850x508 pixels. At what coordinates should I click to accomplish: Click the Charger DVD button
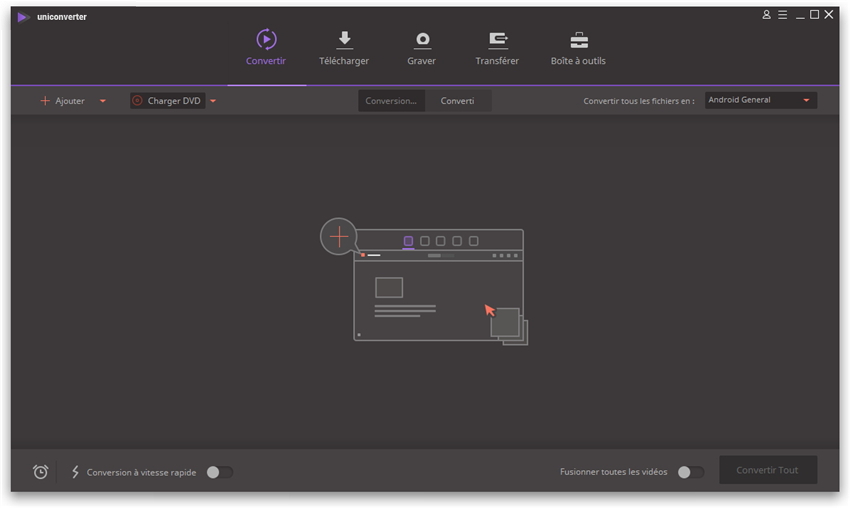[168, 101]
